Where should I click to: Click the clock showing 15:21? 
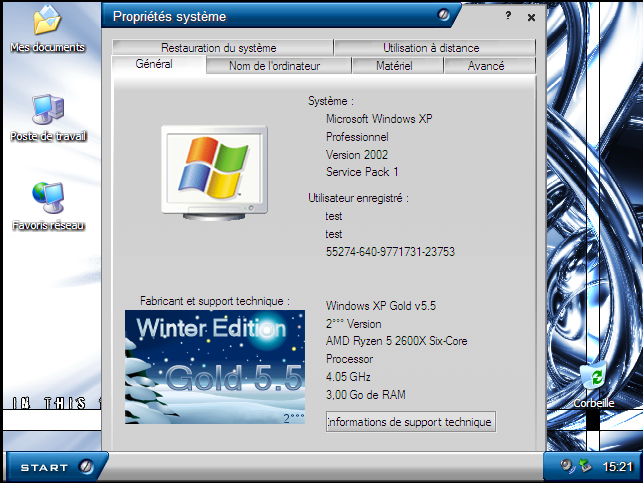[x=617, y=467]
